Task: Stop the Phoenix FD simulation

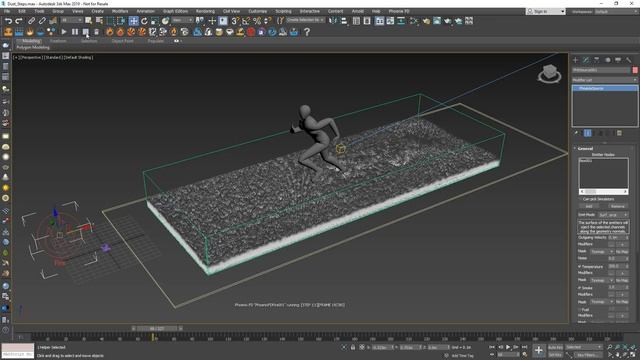Action: point(85,32)
